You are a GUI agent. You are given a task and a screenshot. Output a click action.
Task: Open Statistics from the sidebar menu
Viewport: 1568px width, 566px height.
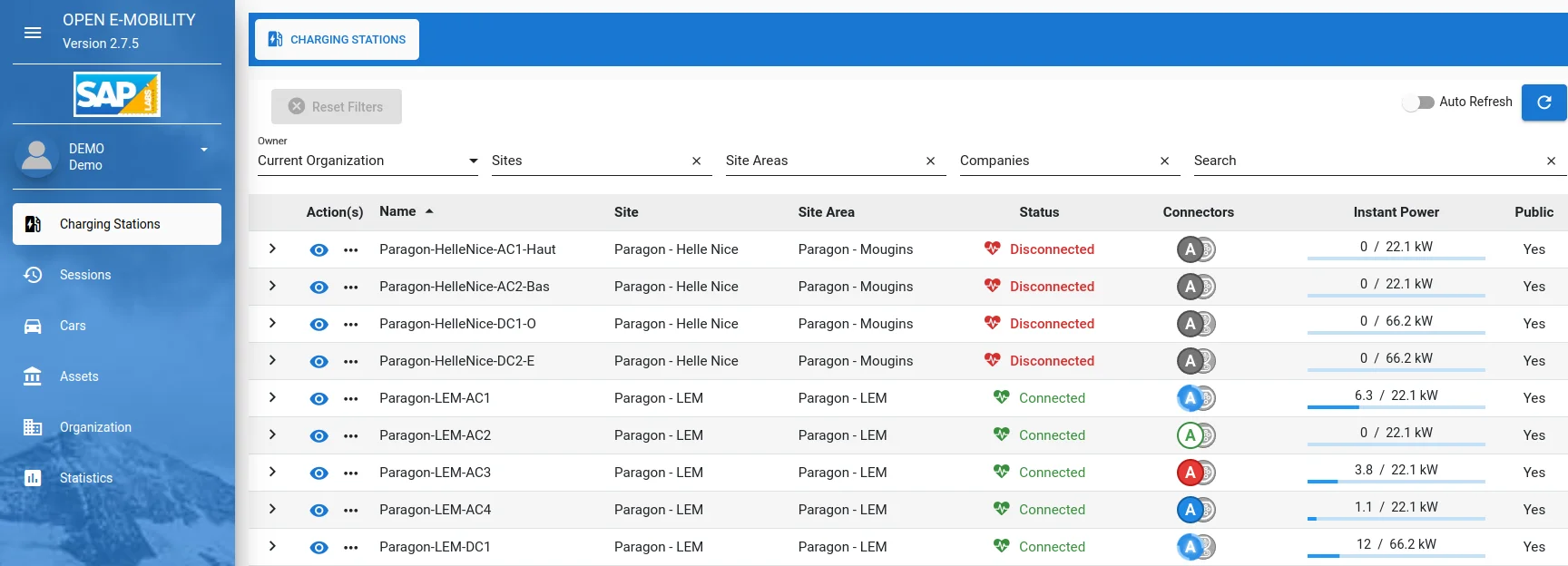click(x=86, y=478)
